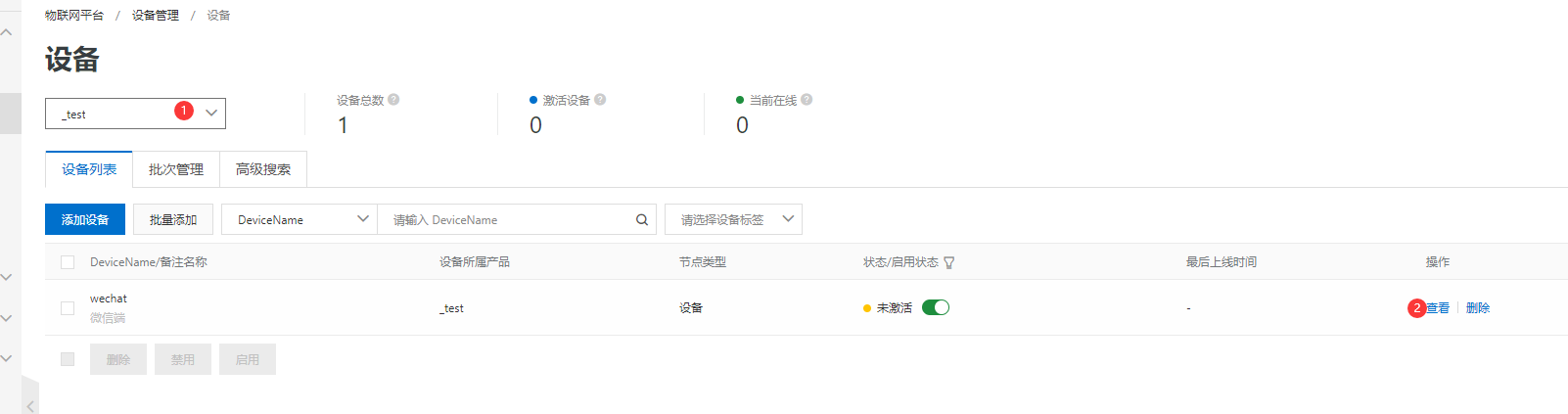Screen dimensions: 1568x414
Task: Open the 状态/启用状态 column filter icon
Action: (949, 262)
